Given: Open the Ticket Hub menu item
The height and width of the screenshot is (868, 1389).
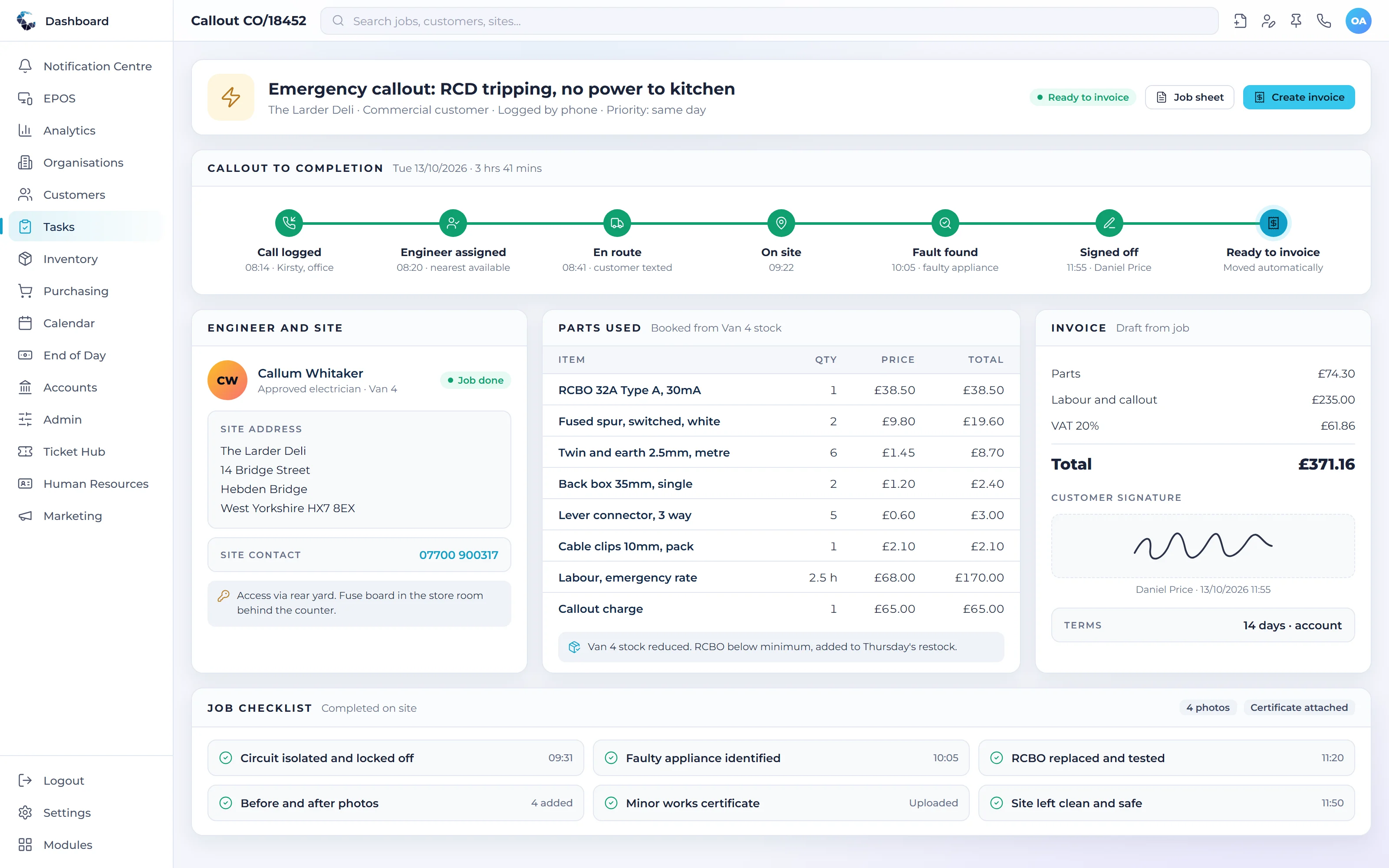Looking at the screenshot, I should (x=86, y=452).
